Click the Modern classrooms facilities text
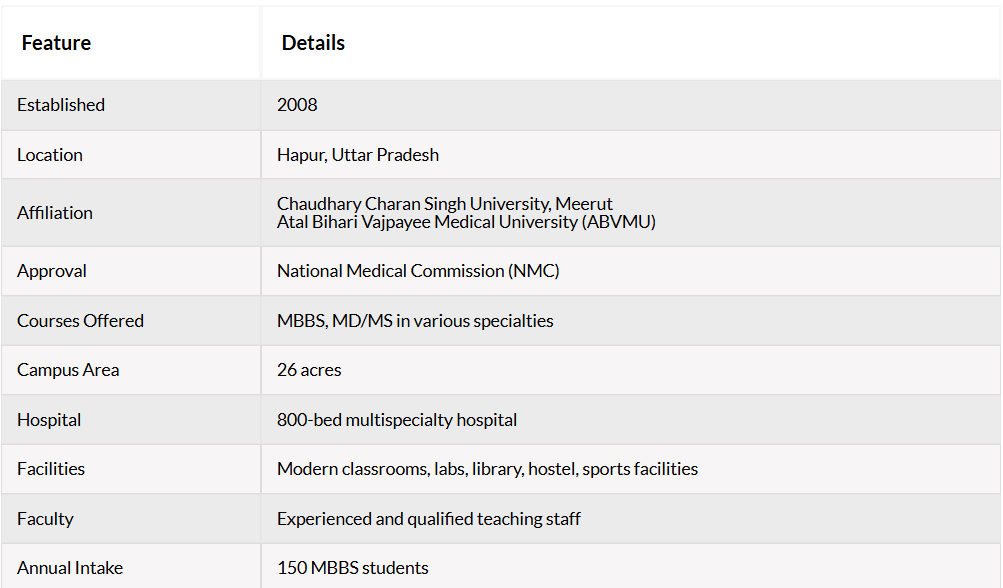The height and width of the screenshot is (588, 1003). point(487,469)
